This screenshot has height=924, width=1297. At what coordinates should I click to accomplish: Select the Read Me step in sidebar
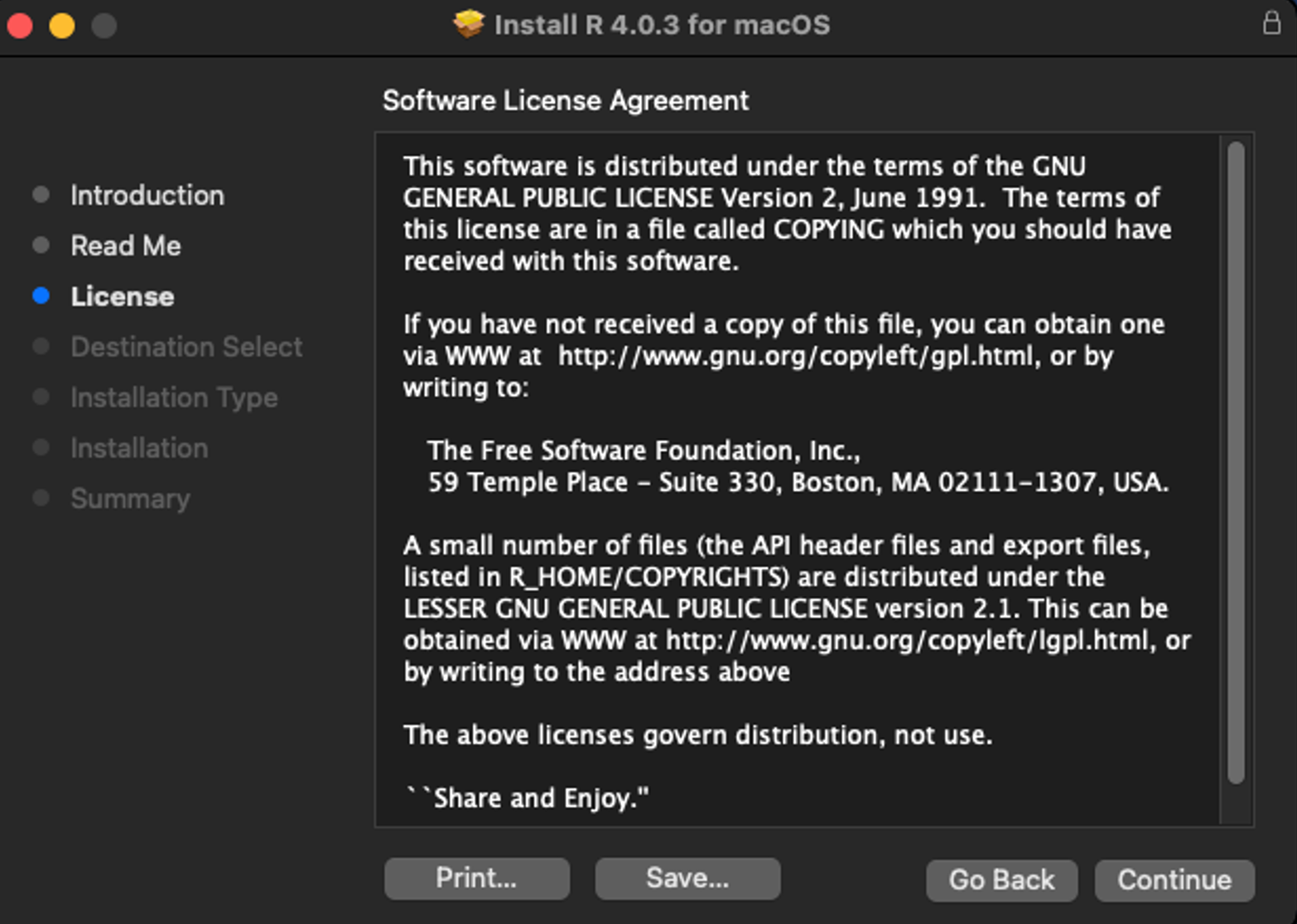tap(126, 244)
